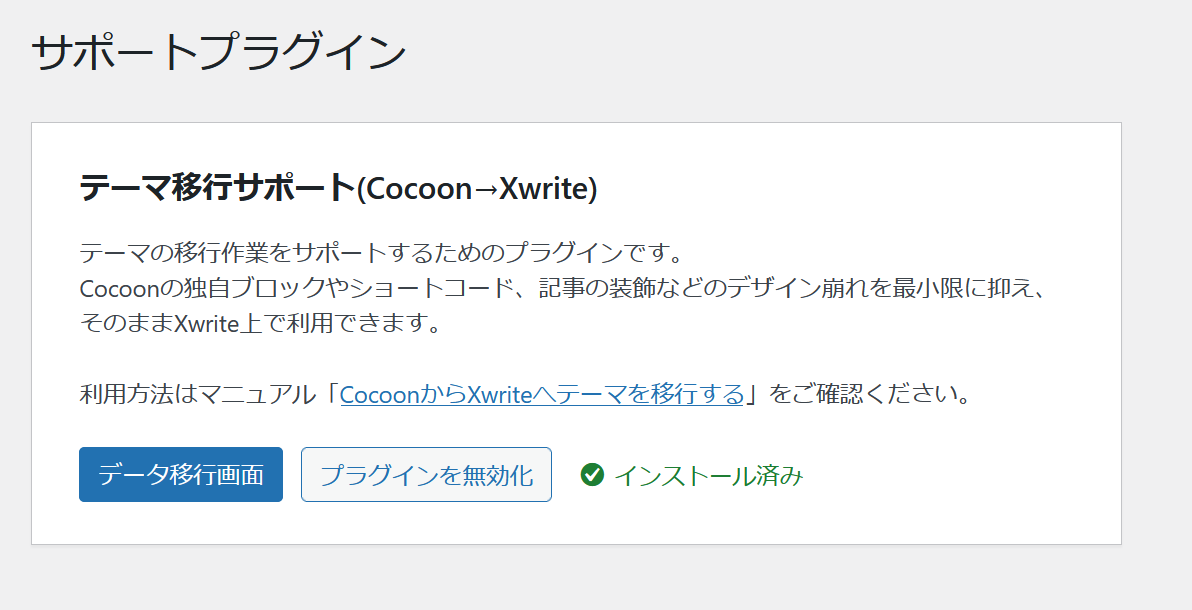Click the green installed checkmark icon
The height and width of the screenshot is (610, 1192).
click(x=592, y=475)
